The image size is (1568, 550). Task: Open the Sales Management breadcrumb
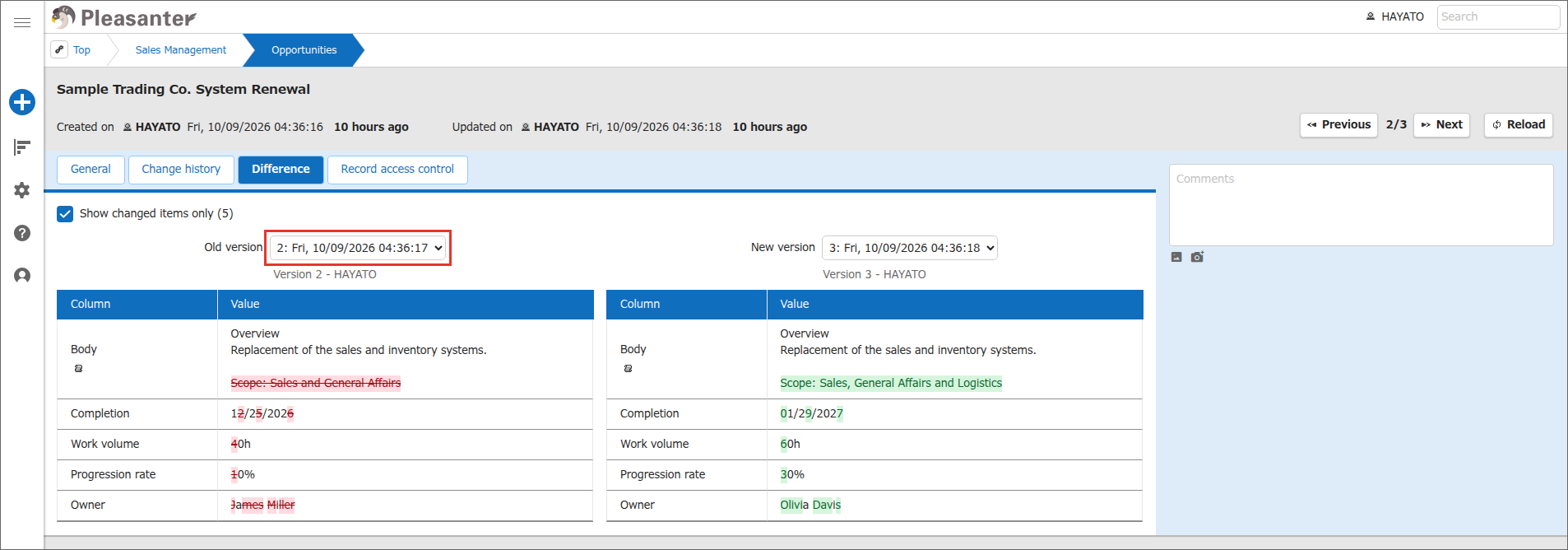pyautogui.click(x=181, y=50)
